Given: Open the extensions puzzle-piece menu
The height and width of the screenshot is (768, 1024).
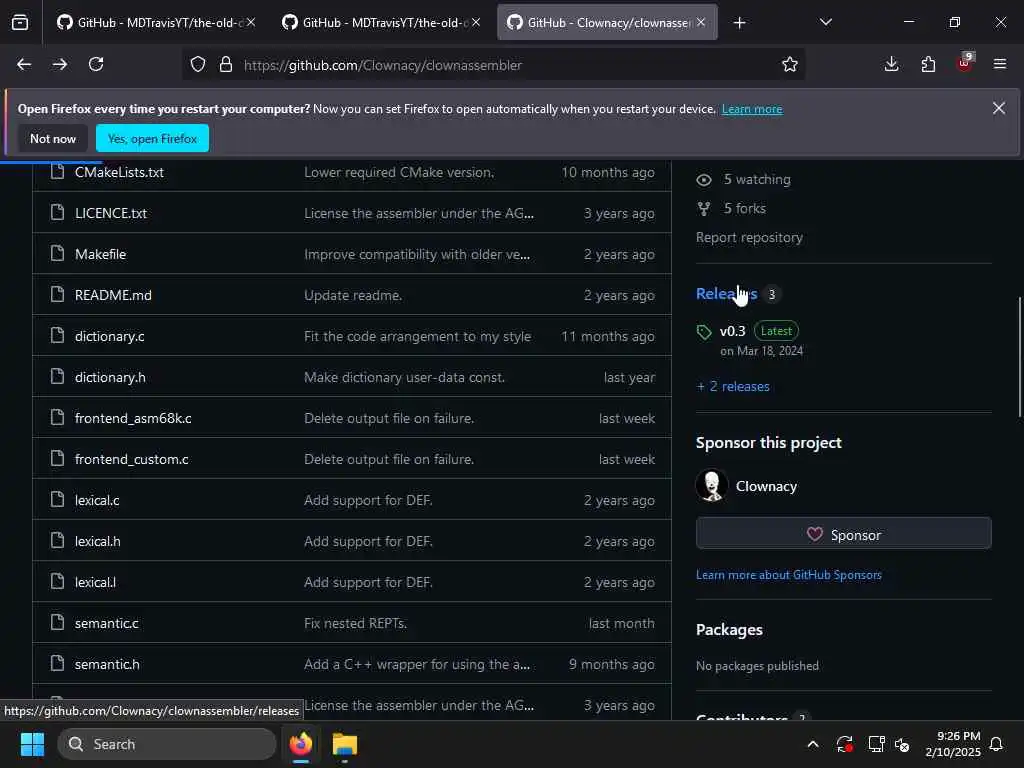Looking at the screenshot, I should point(928,65).
